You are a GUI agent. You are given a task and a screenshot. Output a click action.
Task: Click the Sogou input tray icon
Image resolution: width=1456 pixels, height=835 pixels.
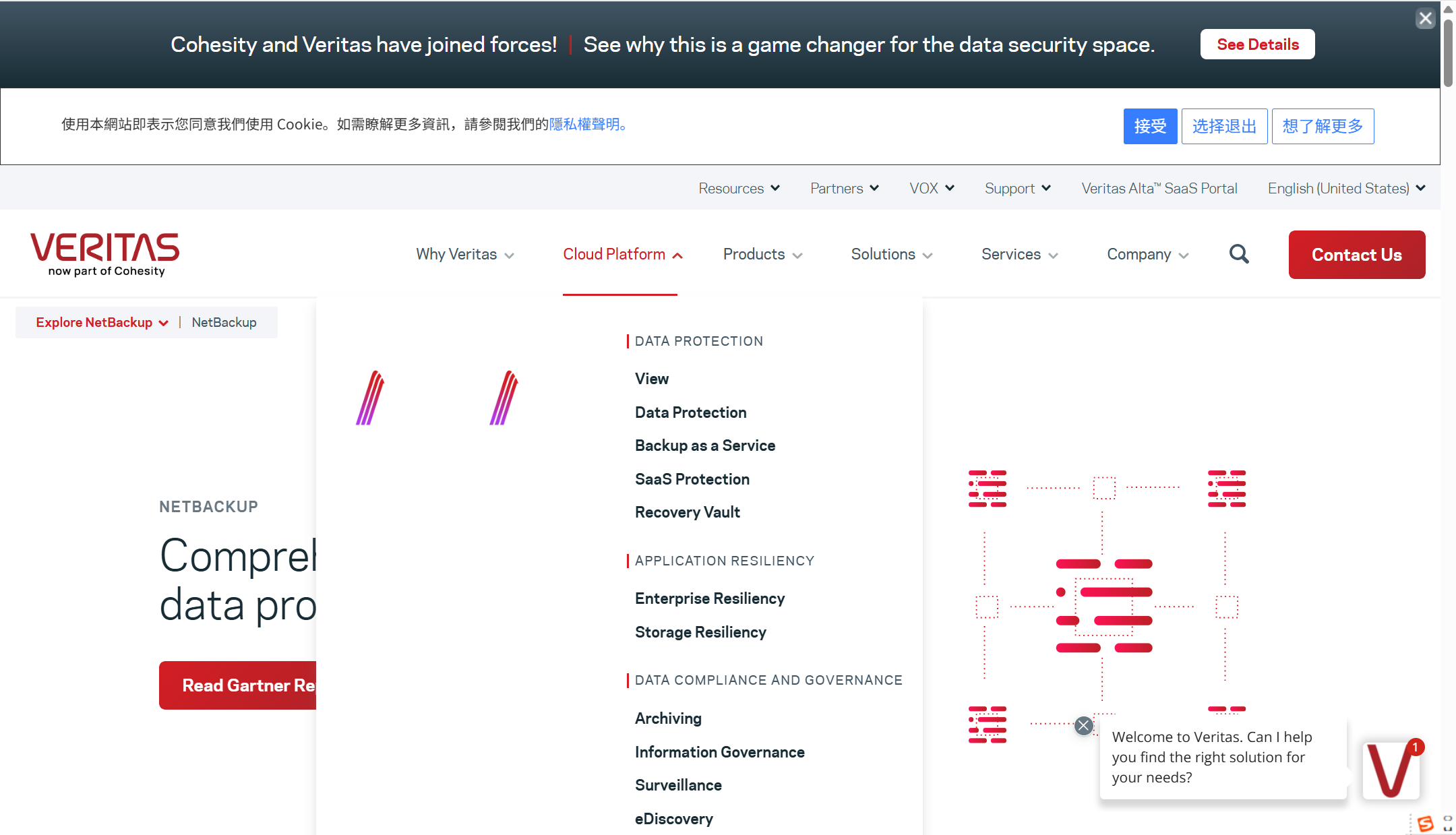tap(1425, 823)
